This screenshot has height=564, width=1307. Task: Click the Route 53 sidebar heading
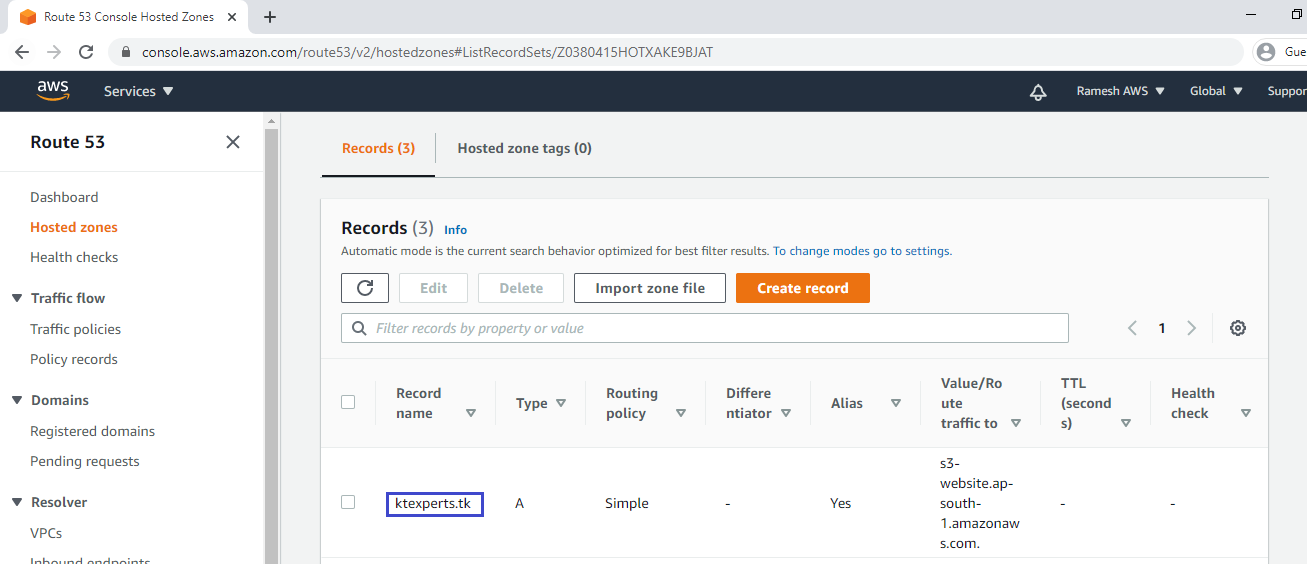click(68, 142)
